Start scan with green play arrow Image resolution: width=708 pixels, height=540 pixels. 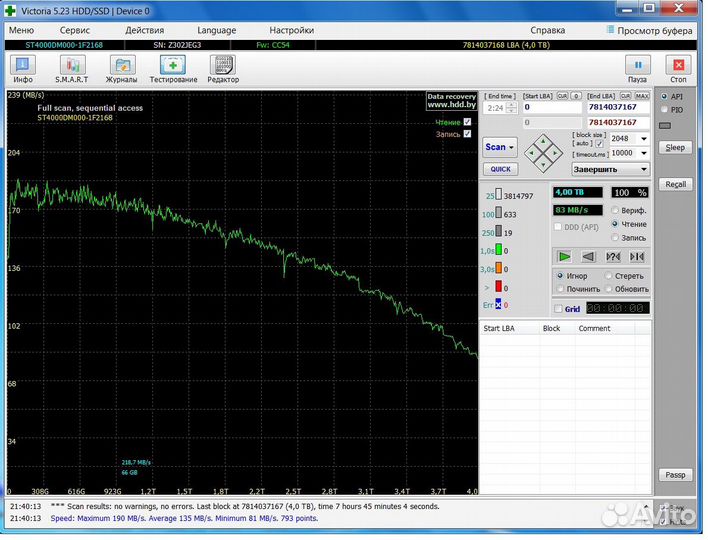(x=564, y=257)
